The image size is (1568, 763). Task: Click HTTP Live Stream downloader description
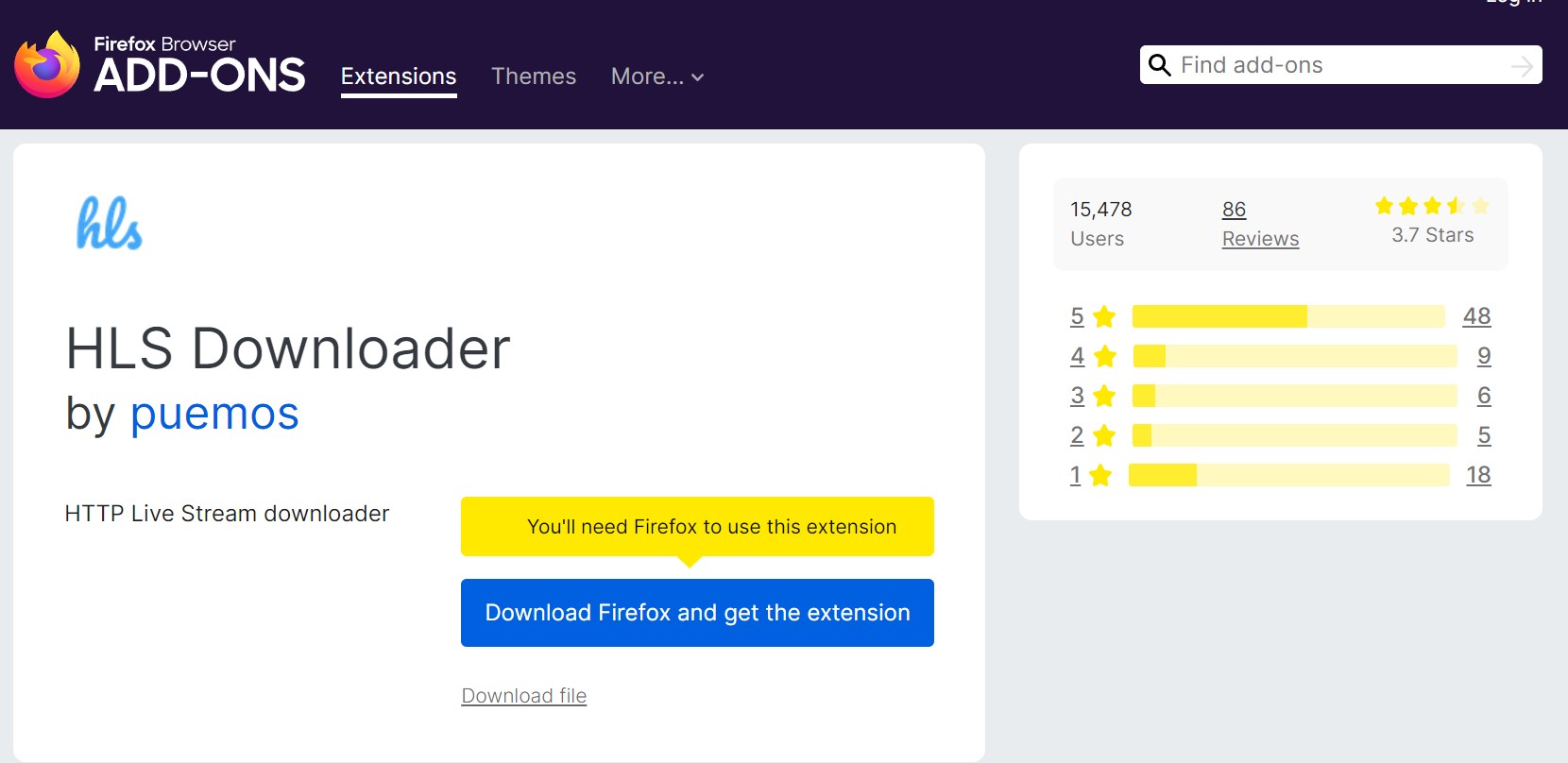coord(227,514)
